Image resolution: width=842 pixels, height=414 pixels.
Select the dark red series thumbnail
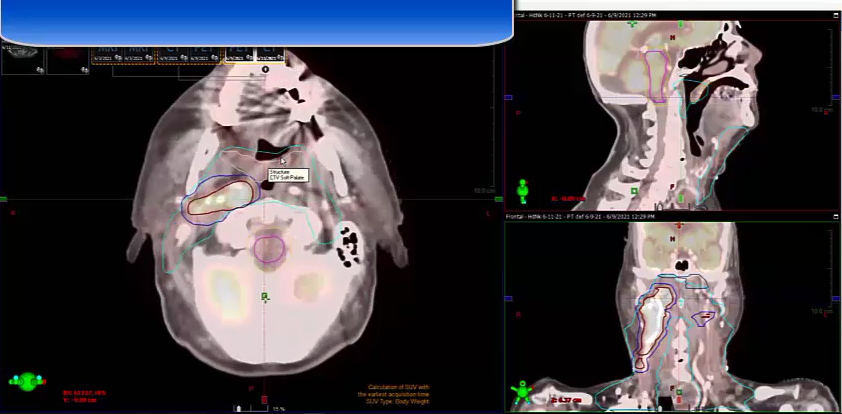68,60
